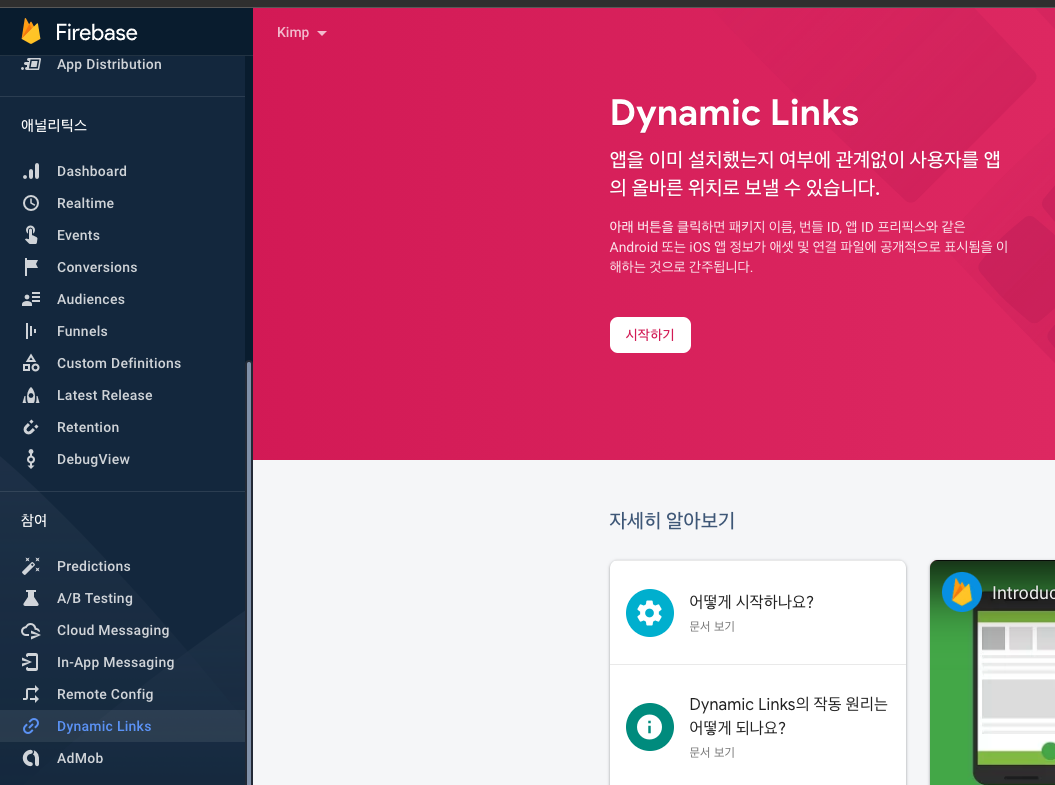
Task: Go to Cloud Messaging
Action: pyautogui.click(x=122, y=630)
